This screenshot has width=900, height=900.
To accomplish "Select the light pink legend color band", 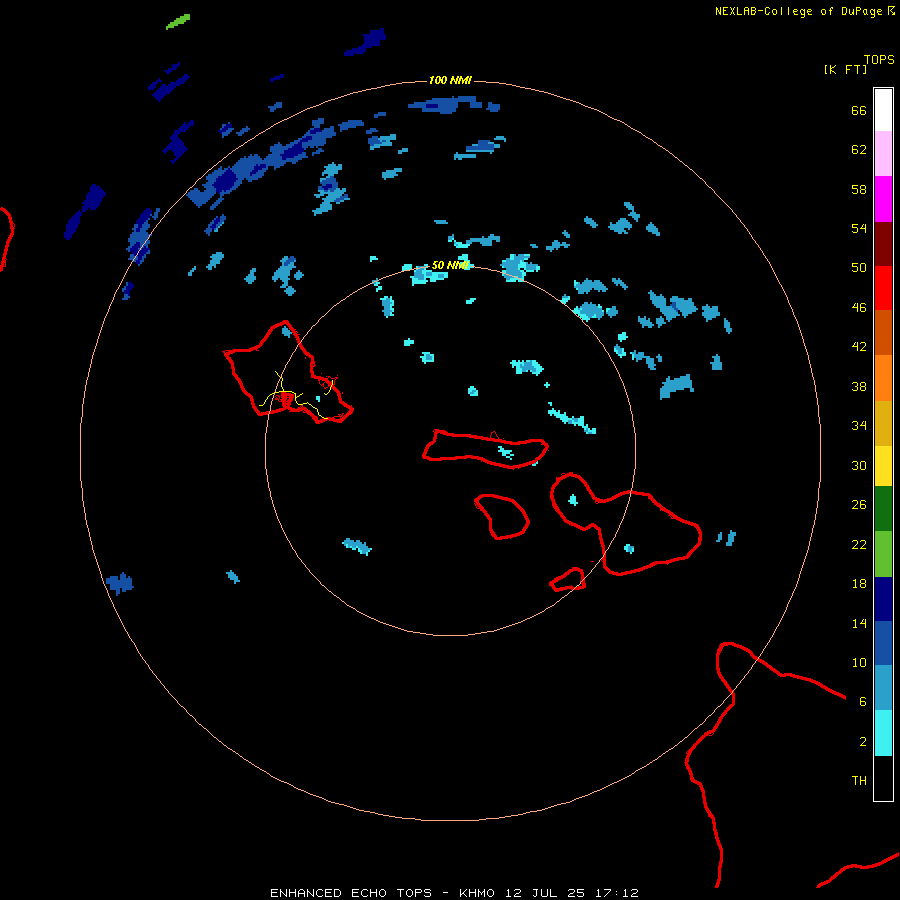I will [883, 154].
